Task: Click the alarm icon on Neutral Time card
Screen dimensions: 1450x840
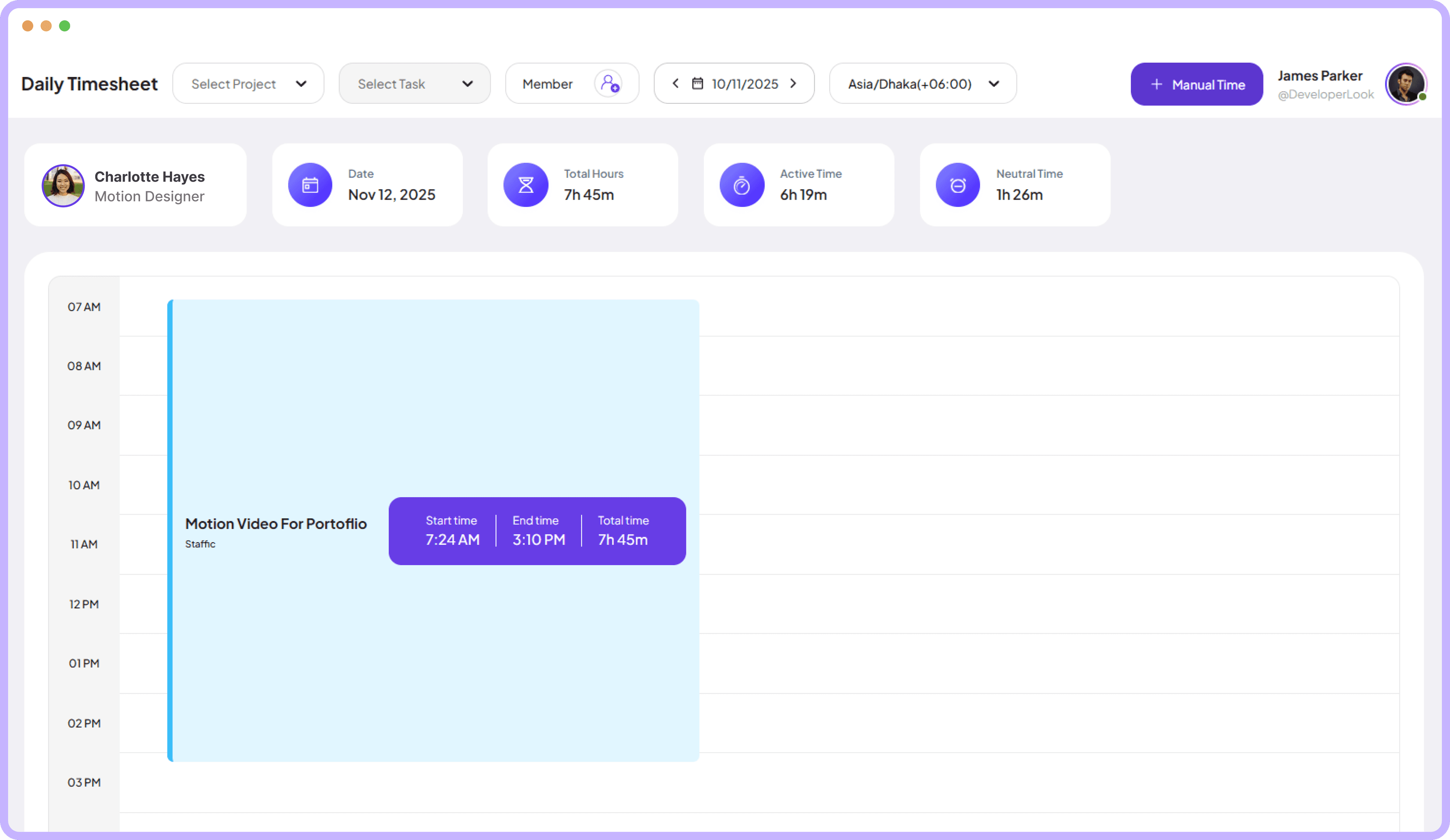Action: (958, 185)
